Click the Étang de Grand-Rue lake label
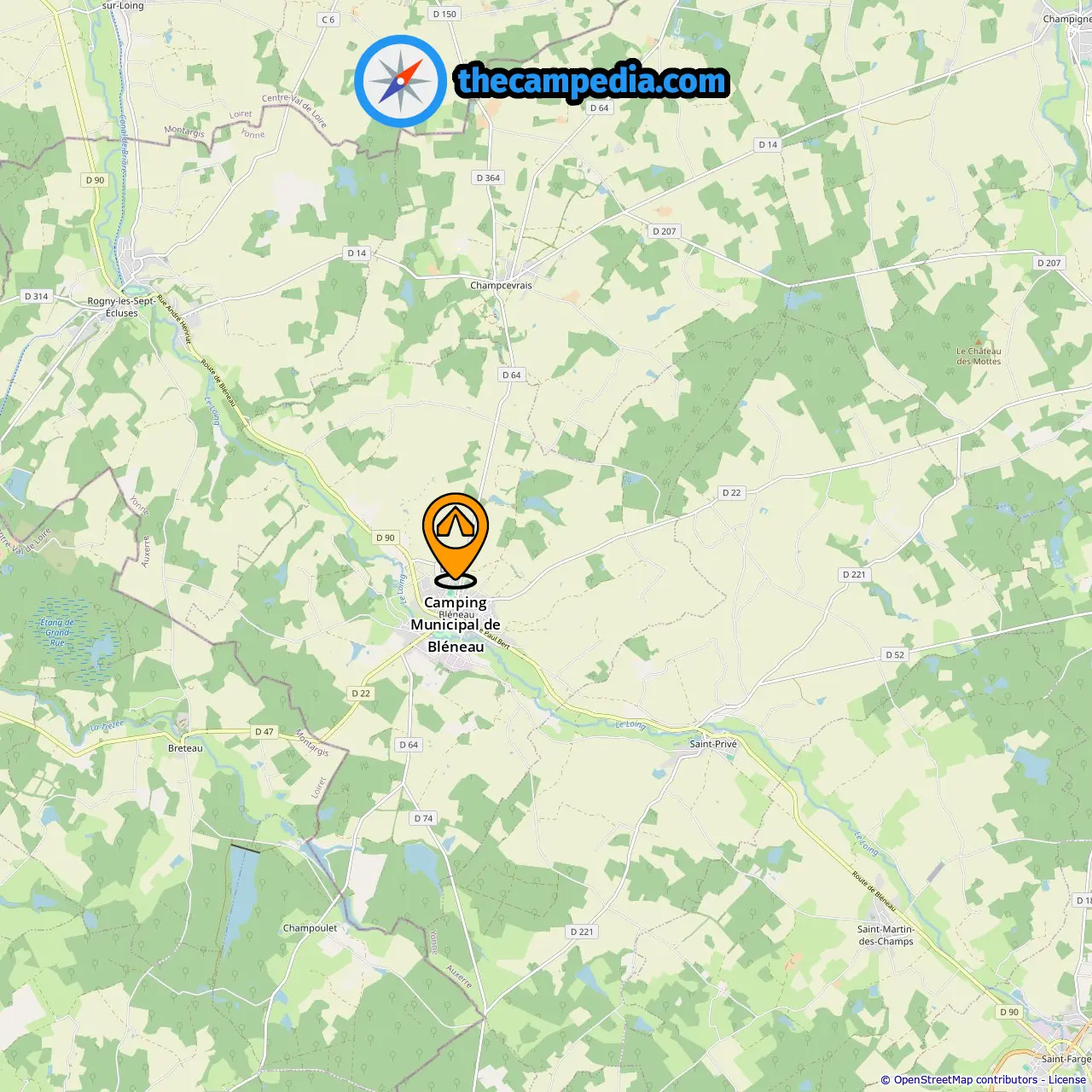The image size is (1092, 1092). click(x=57, y=632)
